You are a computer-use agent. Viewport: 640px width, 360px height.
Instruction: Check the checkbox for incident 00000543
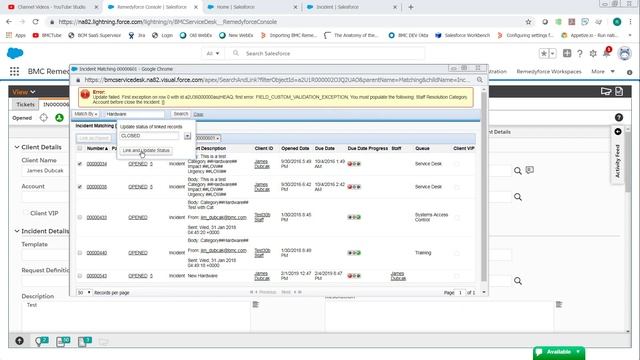click(80, 276)
